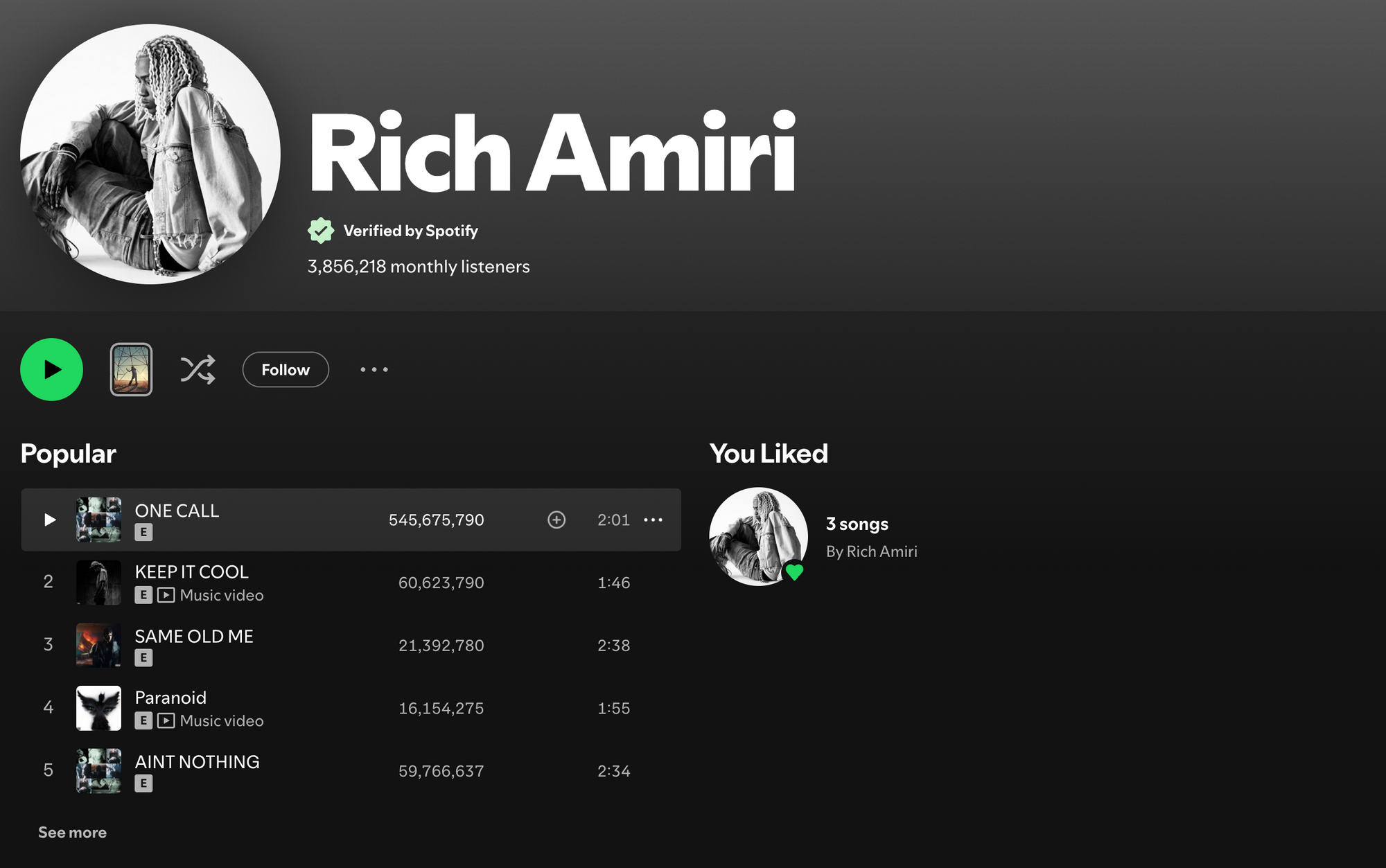Open the AINT NOTHING cover art
This screenshot has height=868, width=1386.
click(98, 771)
